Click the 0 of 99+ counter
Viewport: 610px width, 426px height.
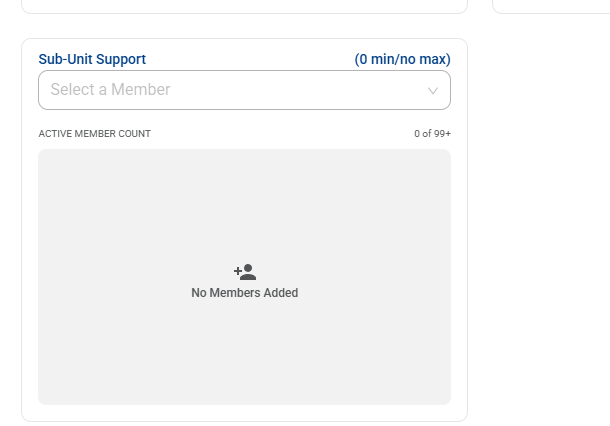432,134
